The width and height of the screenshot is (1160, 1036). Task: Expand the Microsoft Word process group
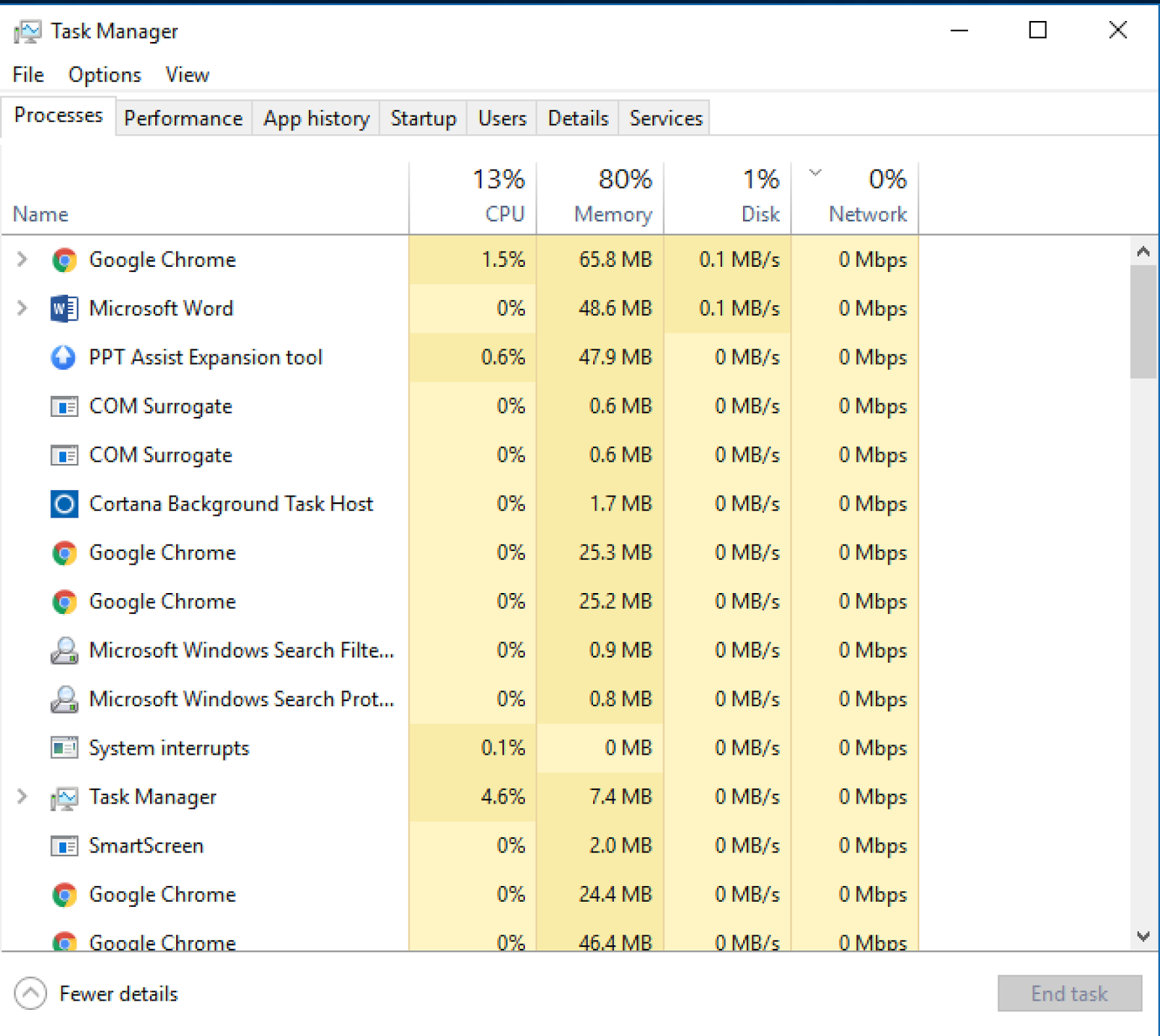click(x=21, y=308)
